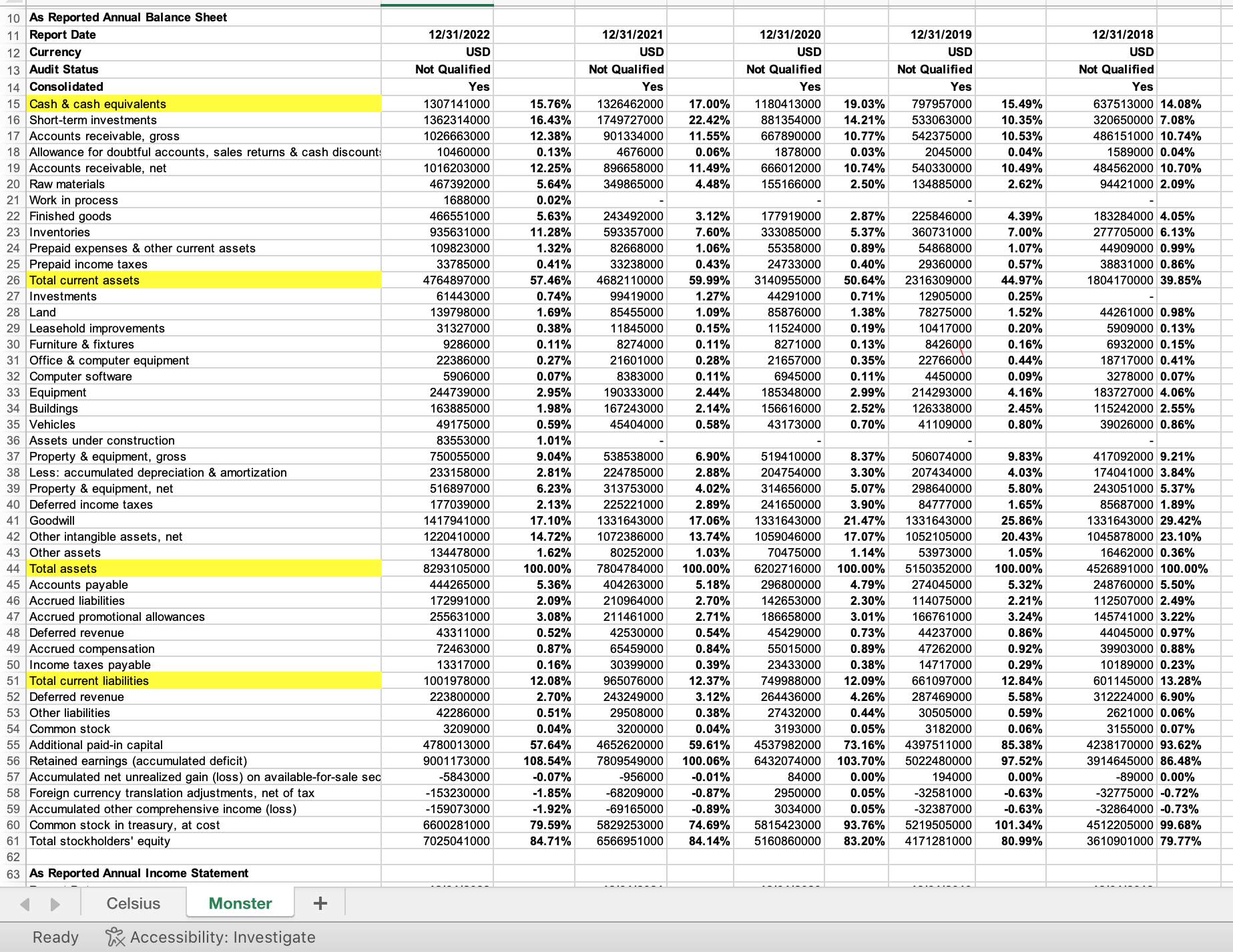Image resolution: width=1233 pixels, height=952 pixels.
Task: Click the Ready status indicator
Action: pos(55,937)
